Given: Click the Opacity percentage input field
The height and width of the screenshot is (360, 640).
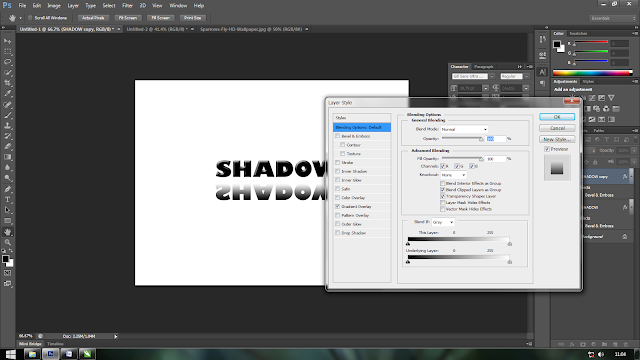Looking at the screenshot, I should [x=496, y=139].
